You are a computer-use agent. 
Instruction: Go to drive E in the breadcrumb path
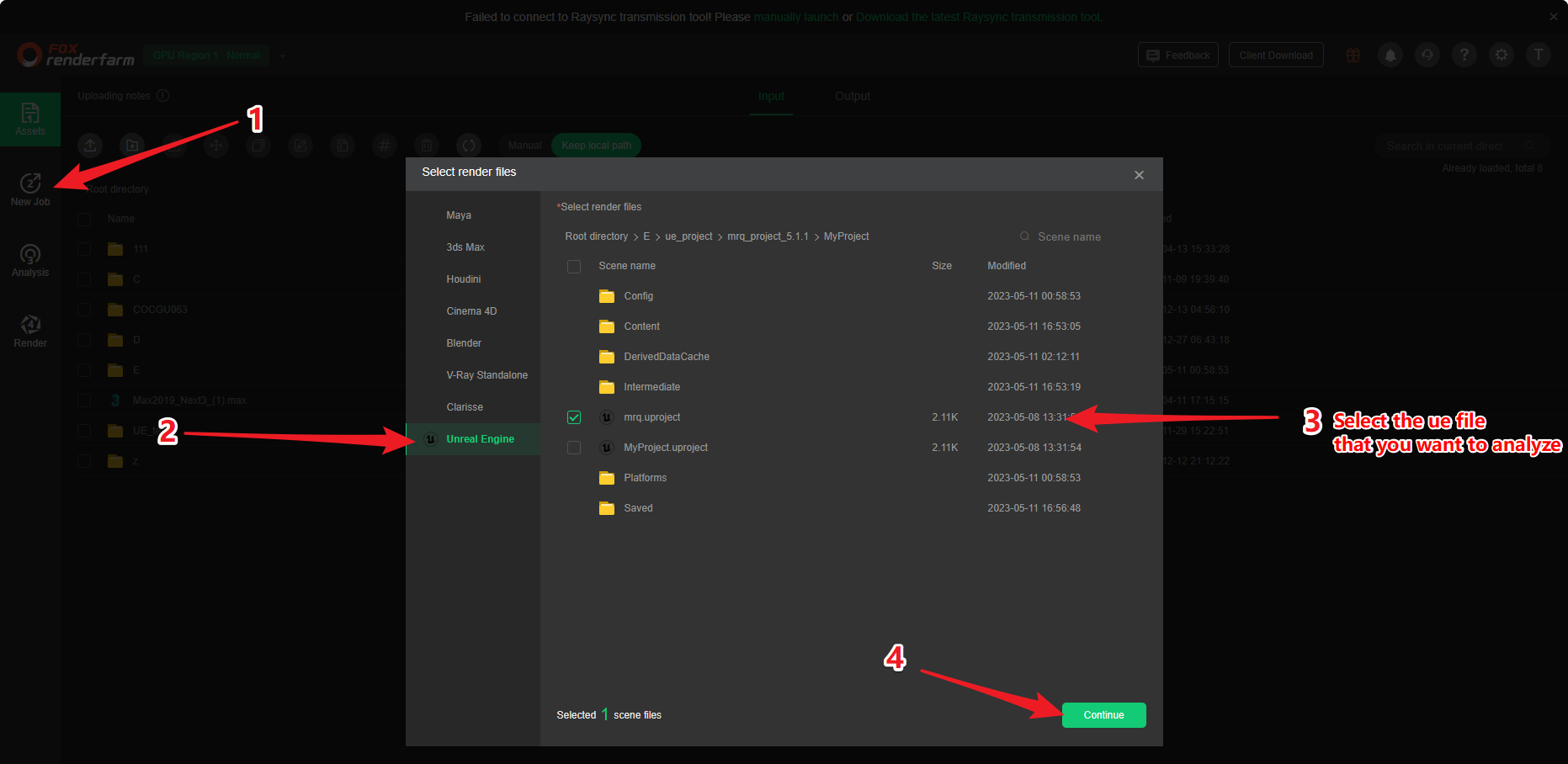pyautogui.click(x=646, y=236)
